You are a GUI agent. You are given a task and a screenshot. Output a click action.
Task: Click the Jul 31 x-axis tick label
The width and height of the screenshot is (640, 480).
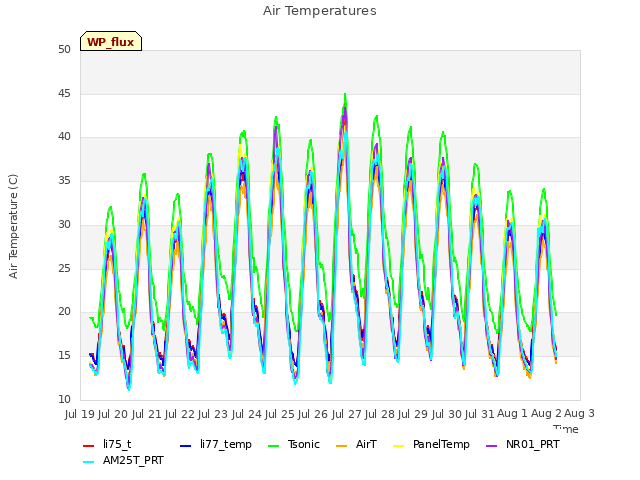(x=480, y=414)
